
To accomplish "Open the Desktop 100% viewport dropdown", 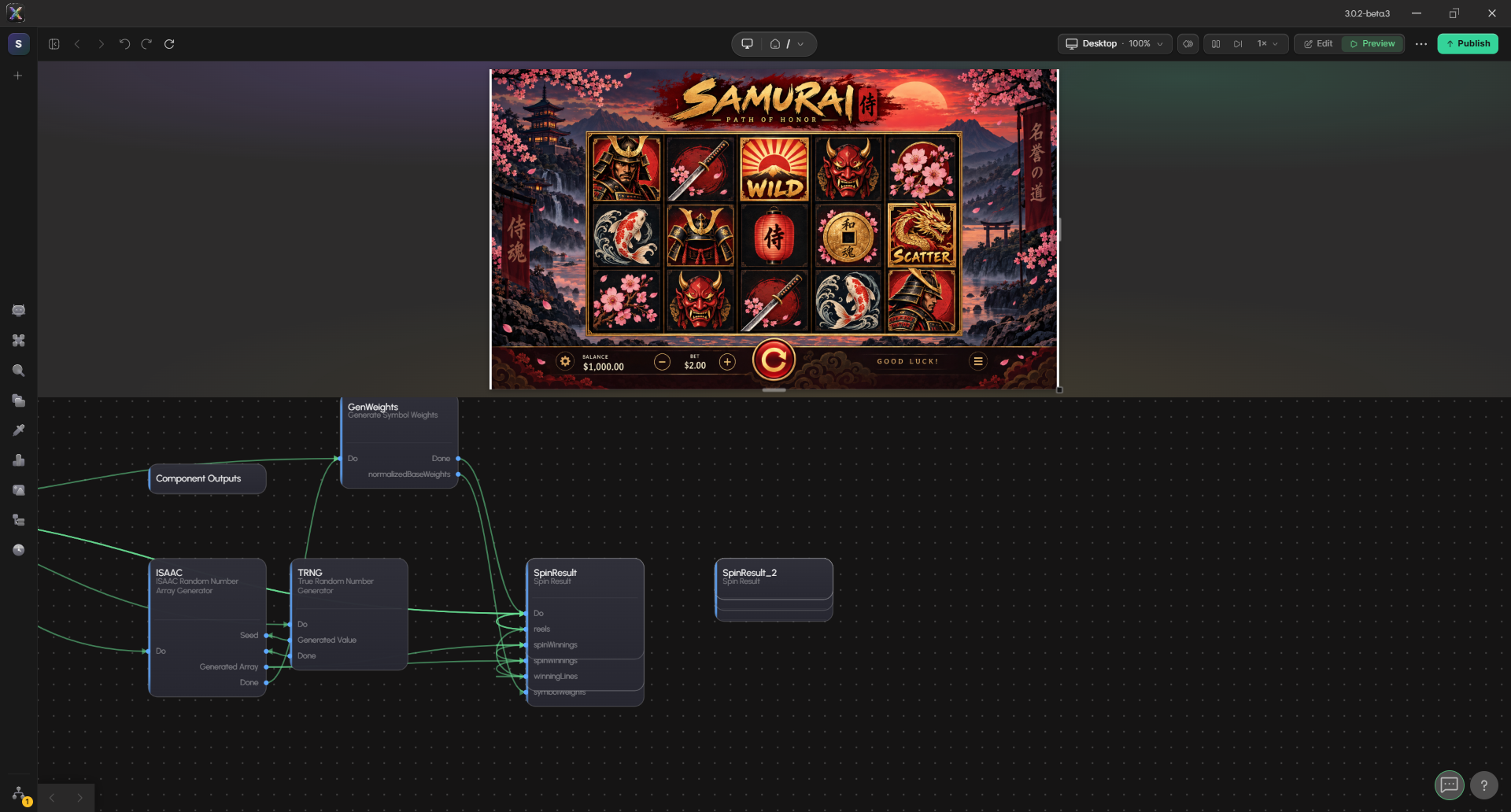I will click(x=1114, y=44).
